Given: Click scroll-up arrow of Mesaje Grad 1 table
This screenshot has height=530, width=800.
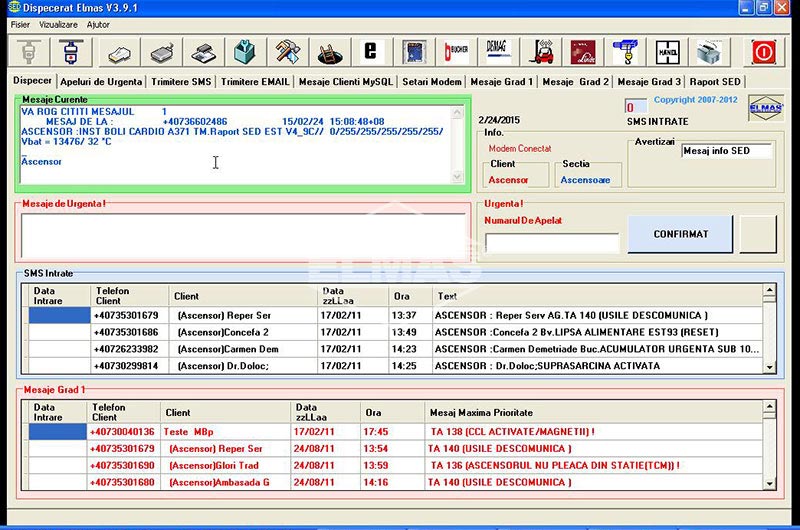Looking at the screenshot, I should point(769,407).
